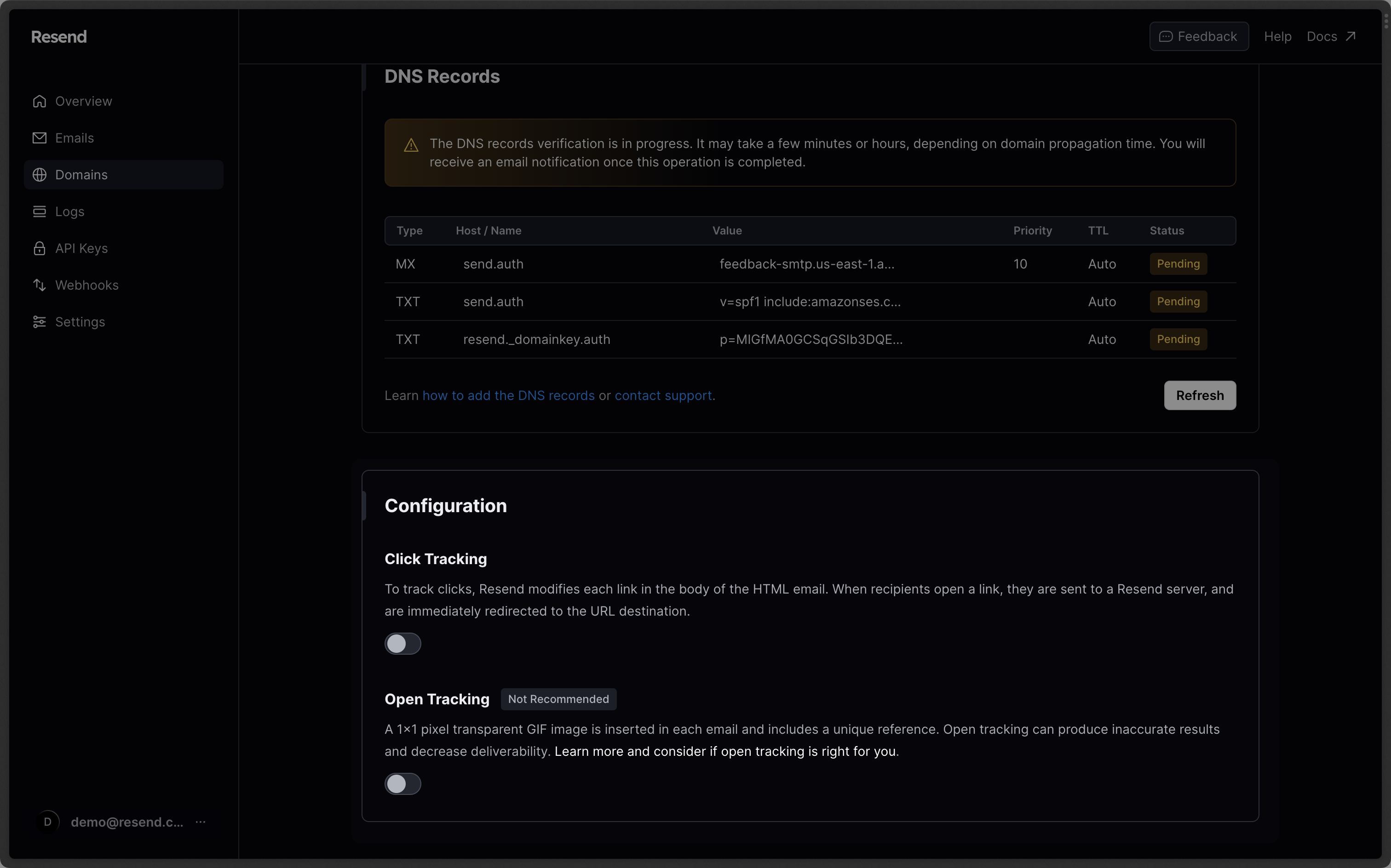Click Pending badge of resend._domainkey.auth record
The width and height of the screenshot is (1391, 868).
[1178, 339]
